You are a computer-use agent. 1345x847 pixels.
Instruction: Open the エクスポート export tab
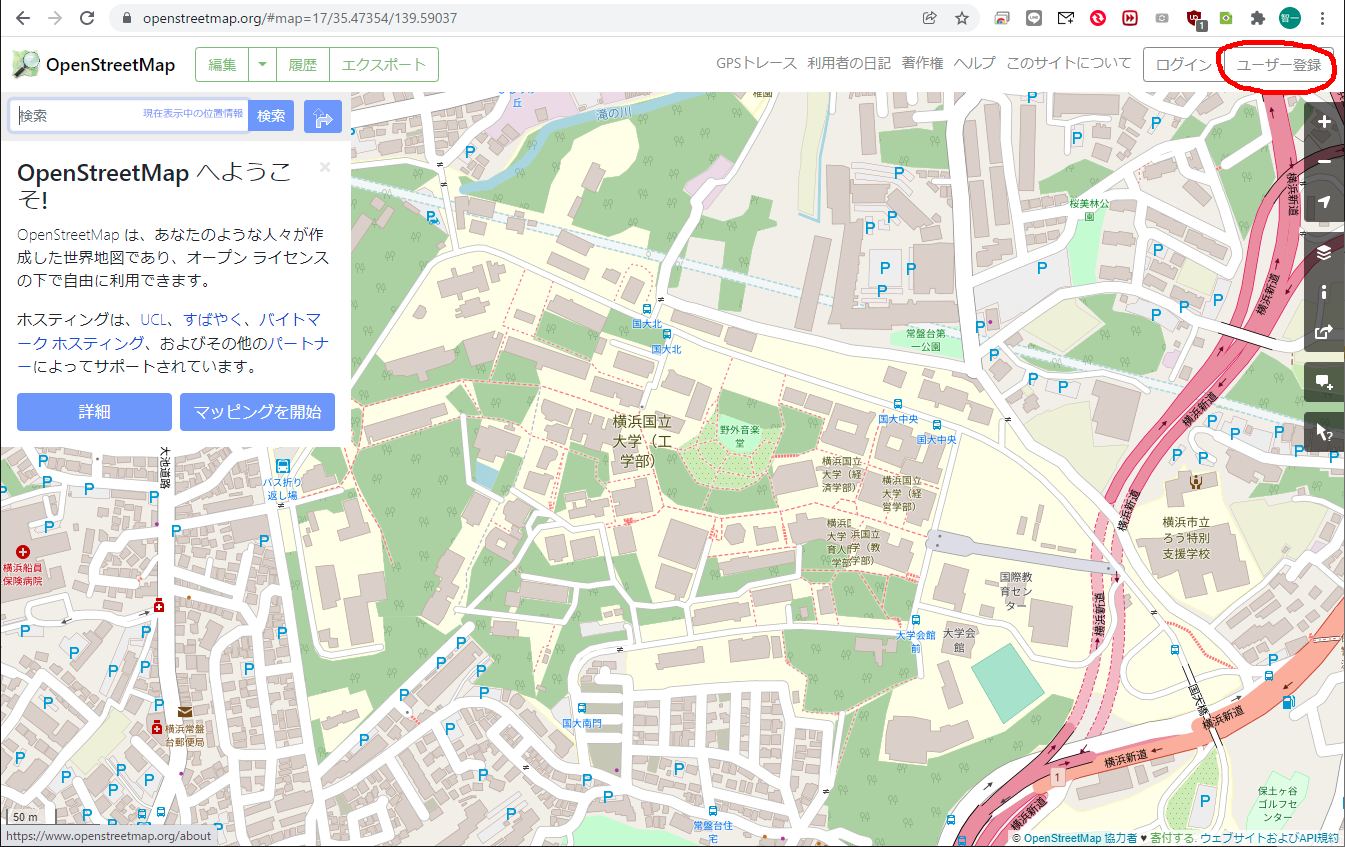(384, 65)
